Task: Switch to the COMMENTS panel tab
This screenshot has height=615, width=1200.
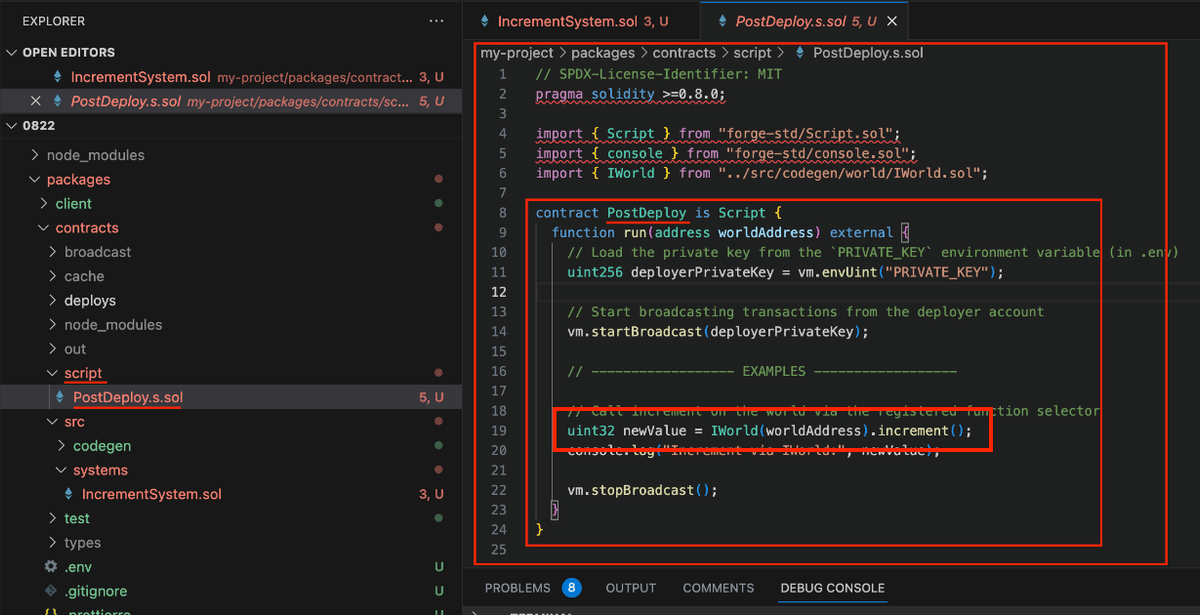Action: coord(718,588)
